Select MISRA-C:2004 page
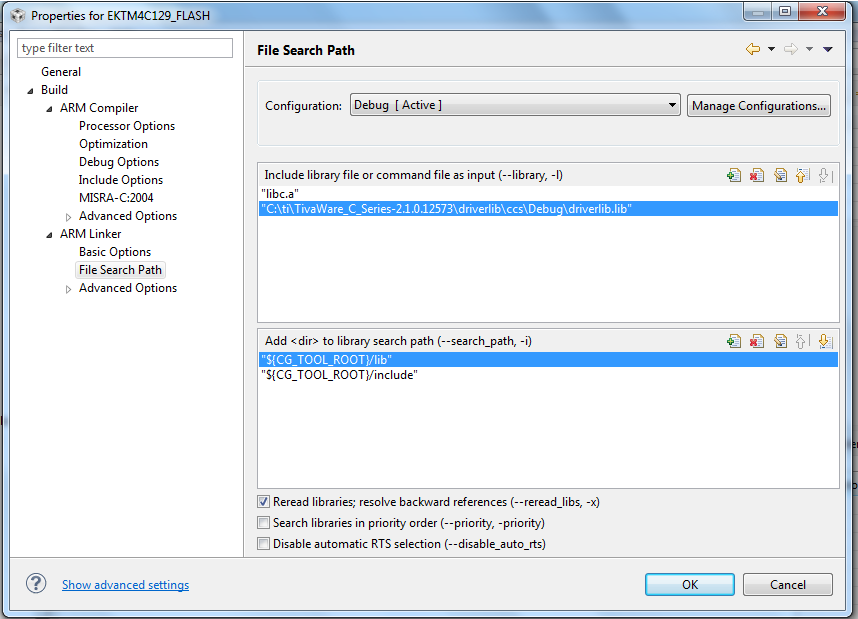Image resolution: width=858 pixels, height=619 pixels. (x=116, y=198)
